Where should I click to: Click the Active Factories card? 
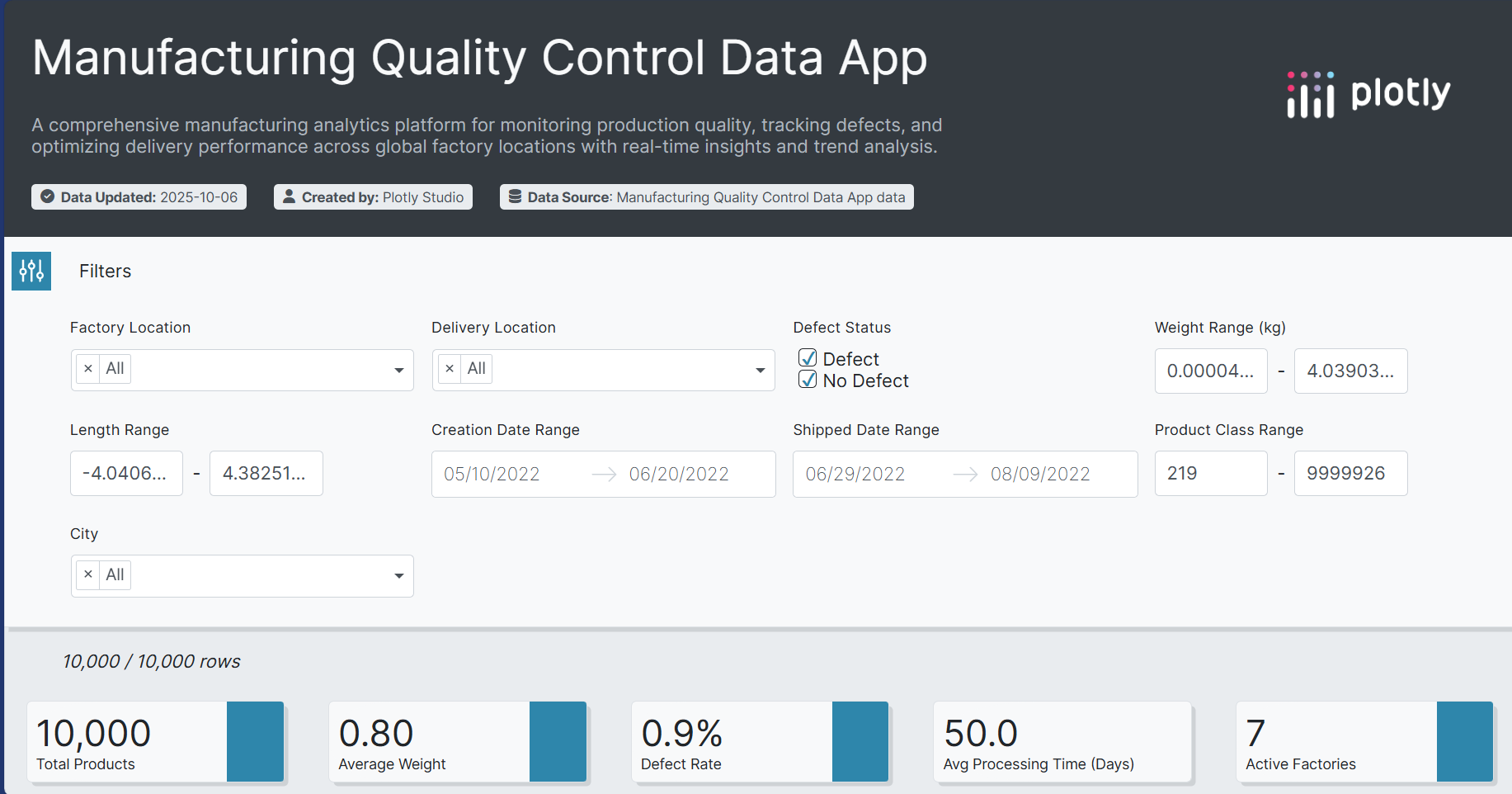click(1365, 741)
